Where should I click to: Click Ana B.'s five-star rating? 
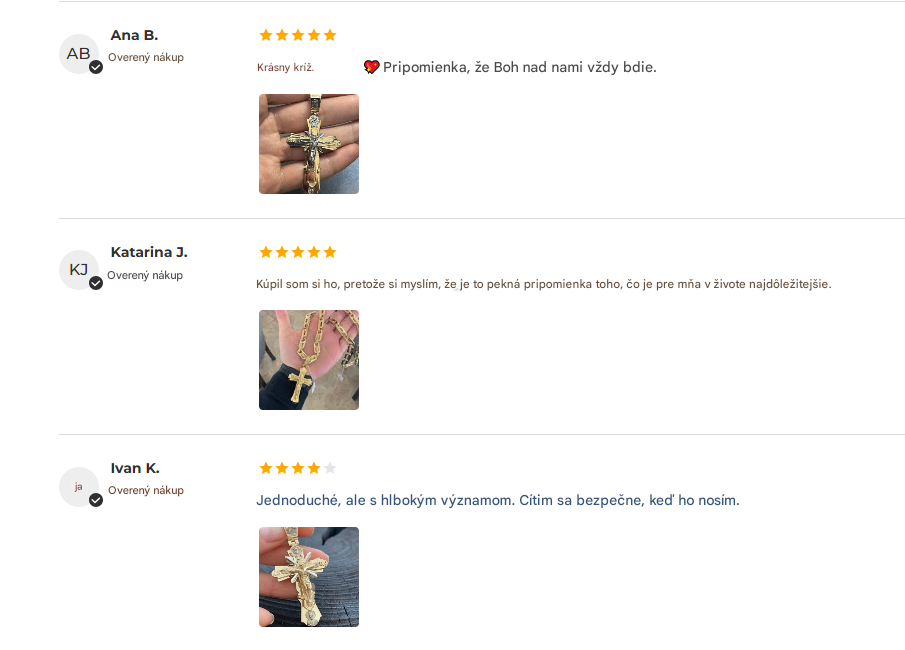click(298, 36)
